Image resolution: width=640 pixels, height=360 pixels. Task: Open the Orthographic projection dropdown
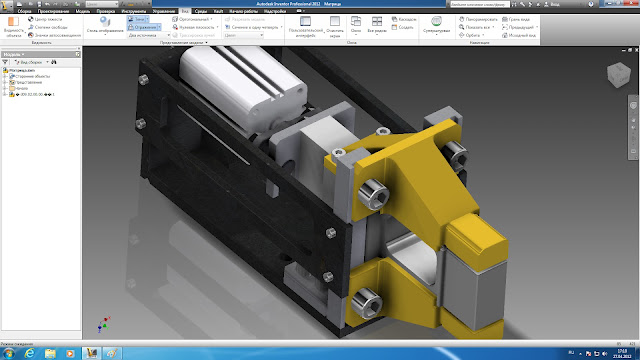click(193, 19)
